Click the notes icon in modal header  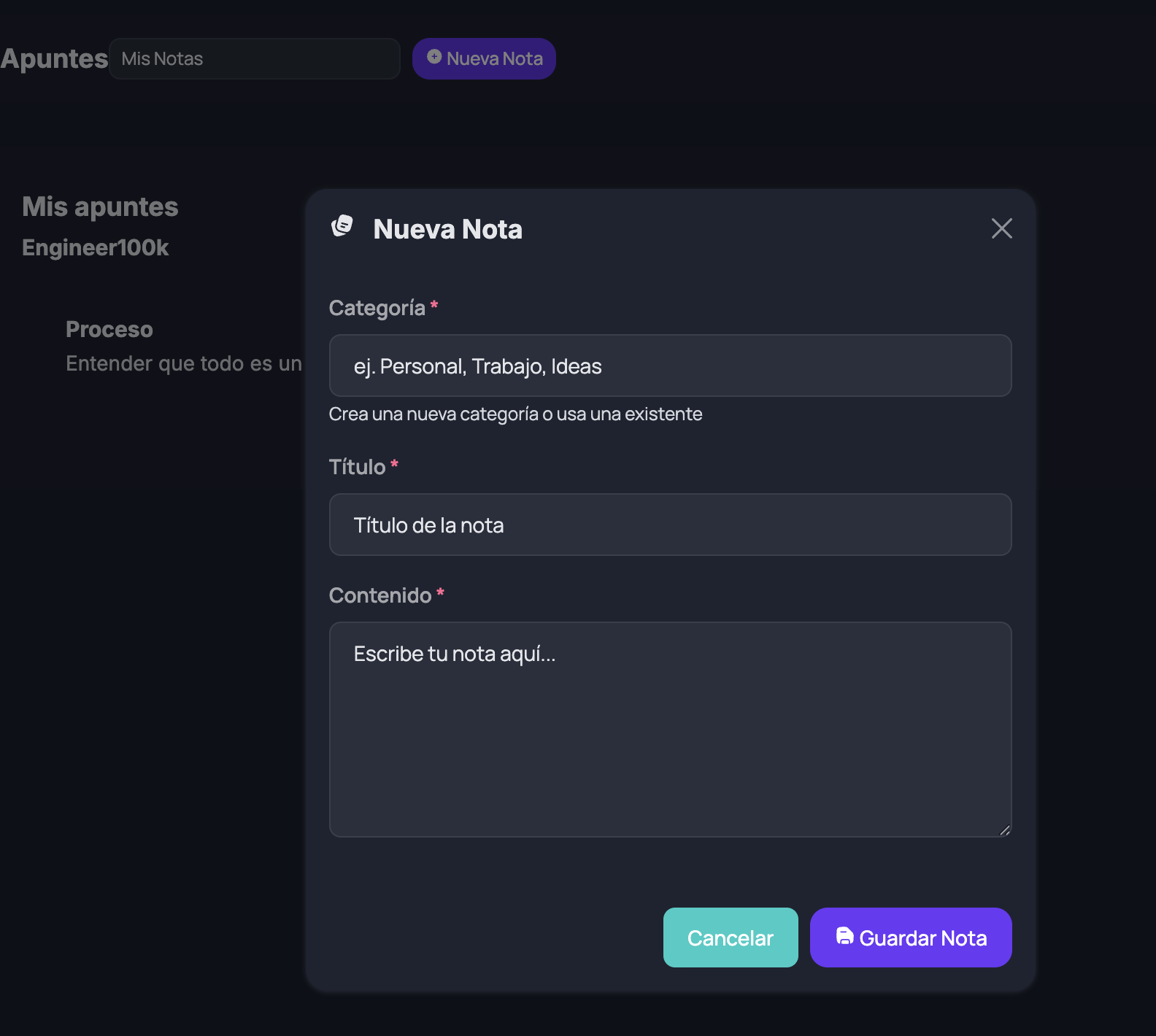[342, 226]
